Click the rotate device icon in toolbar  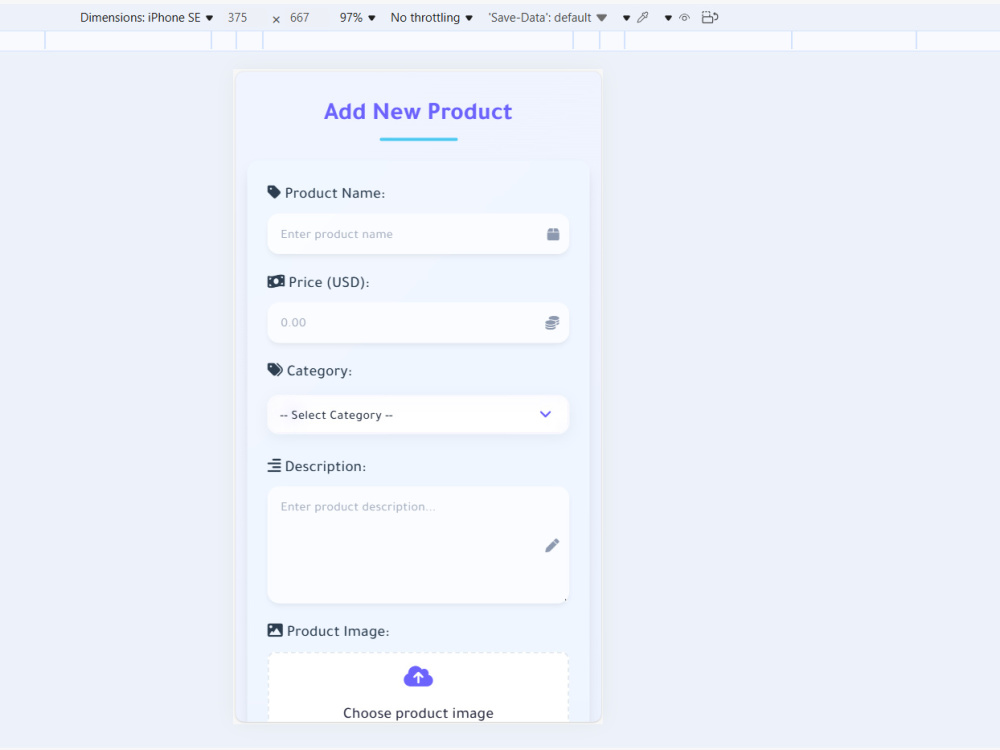point(710,18)
